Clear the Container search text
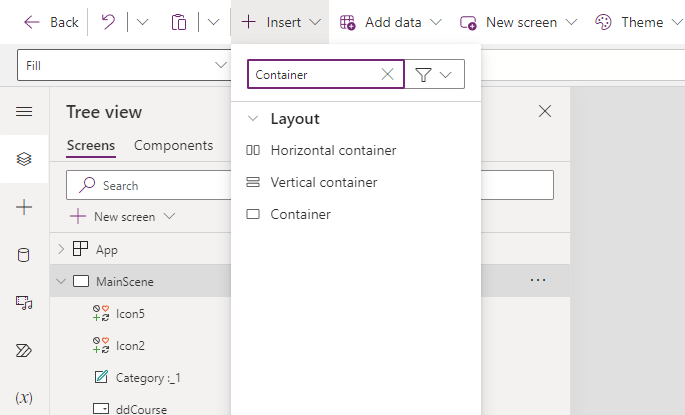Viewport: 685px width, 415px height. coord(387,74)
